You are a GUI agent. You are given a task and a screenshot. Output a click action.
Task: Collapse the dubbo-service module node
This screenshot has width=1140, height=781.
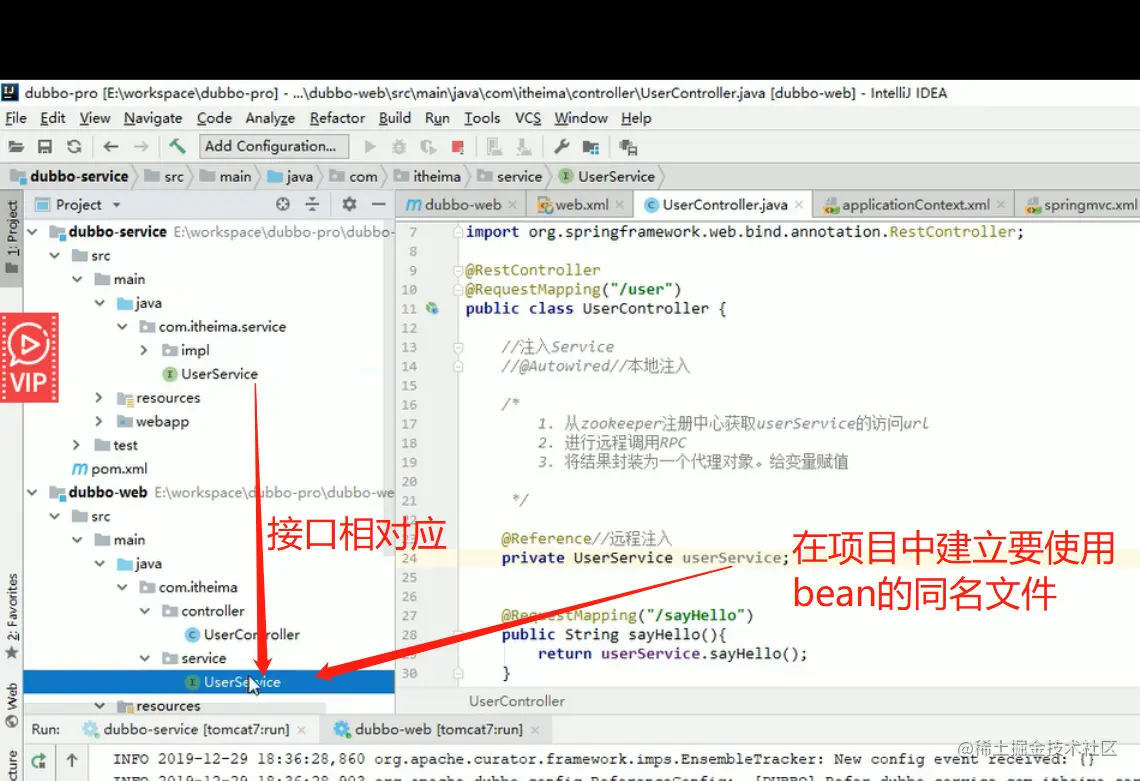point(33,232)
